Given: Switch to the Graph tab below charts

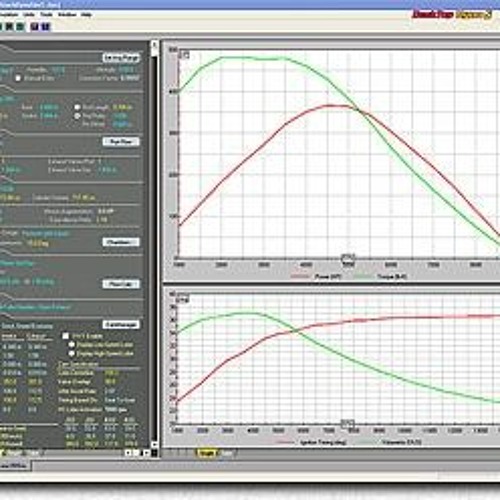Looking at the screenshot, I should point(206,453).
